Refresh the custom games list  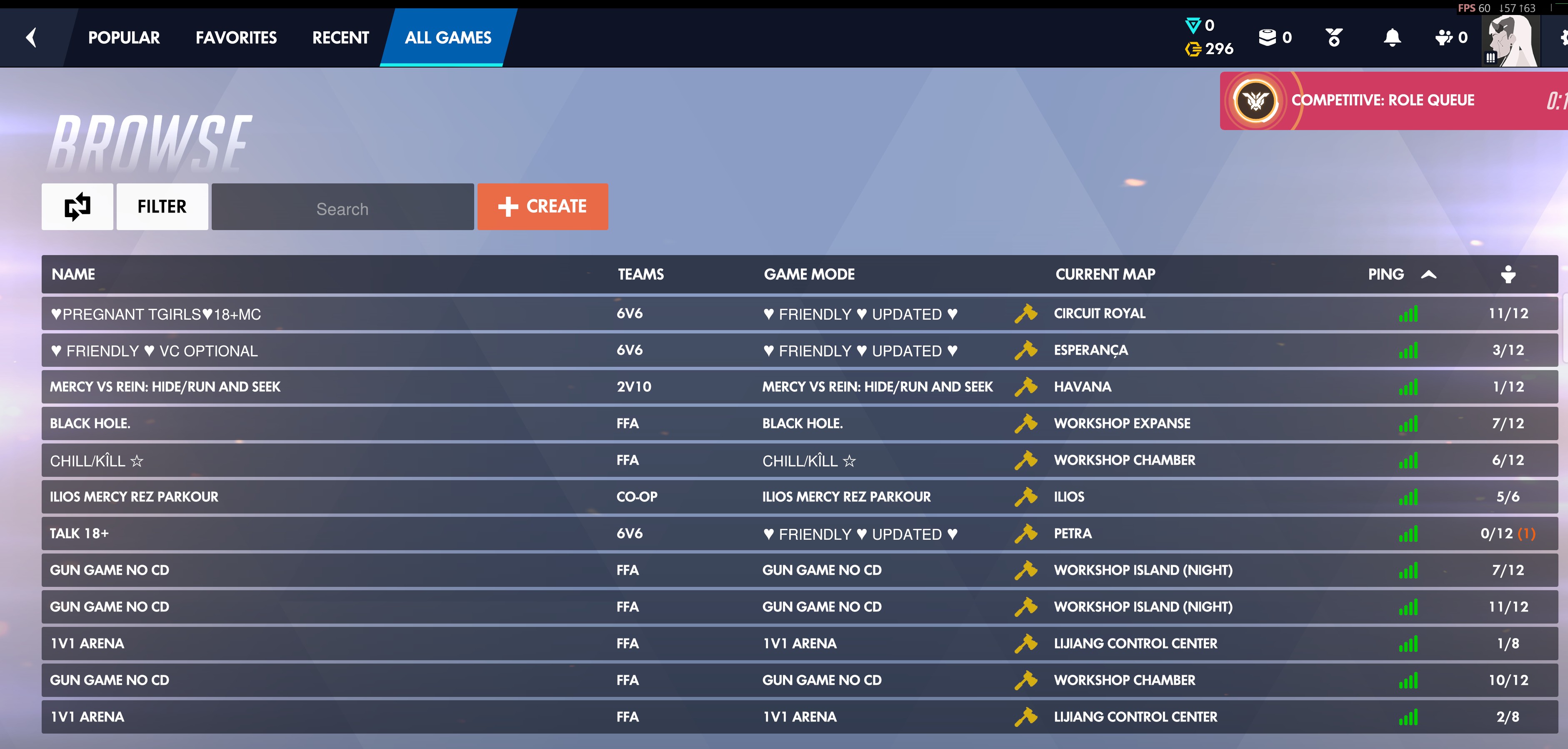coord(78,206)
